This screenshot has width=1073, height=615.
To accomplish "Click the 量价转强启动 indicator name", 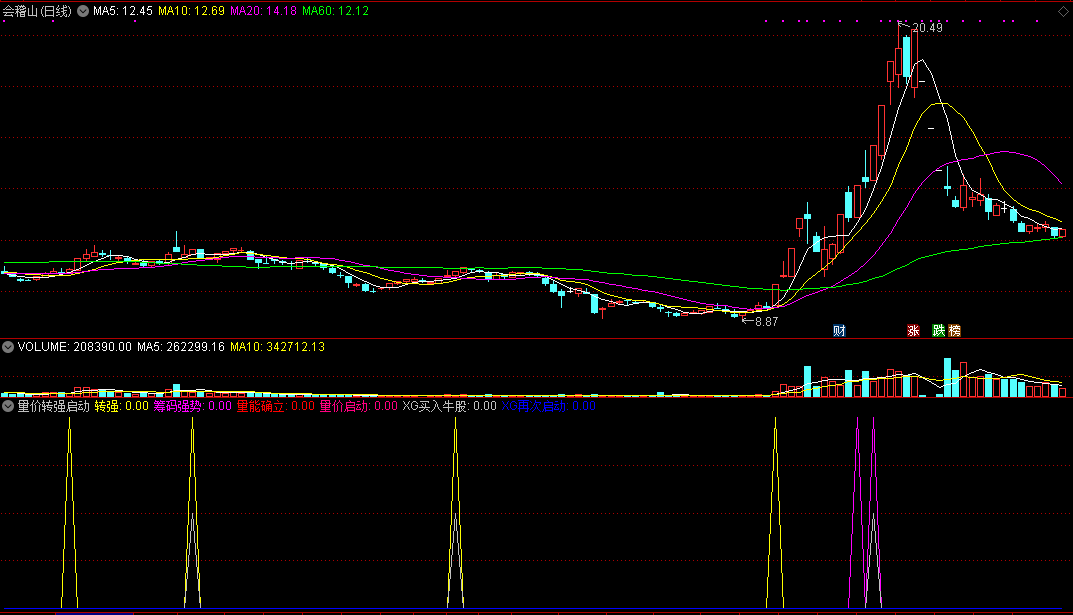I will [53, 406].
